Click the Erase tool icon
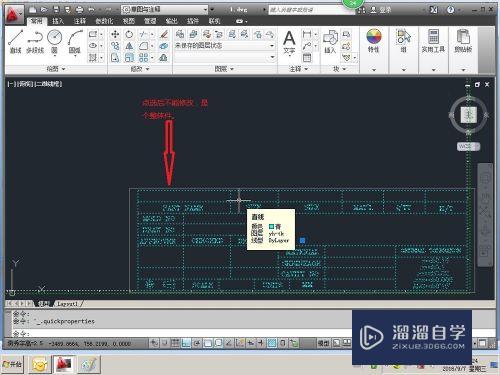500x375 pixels. click(163, 34)
